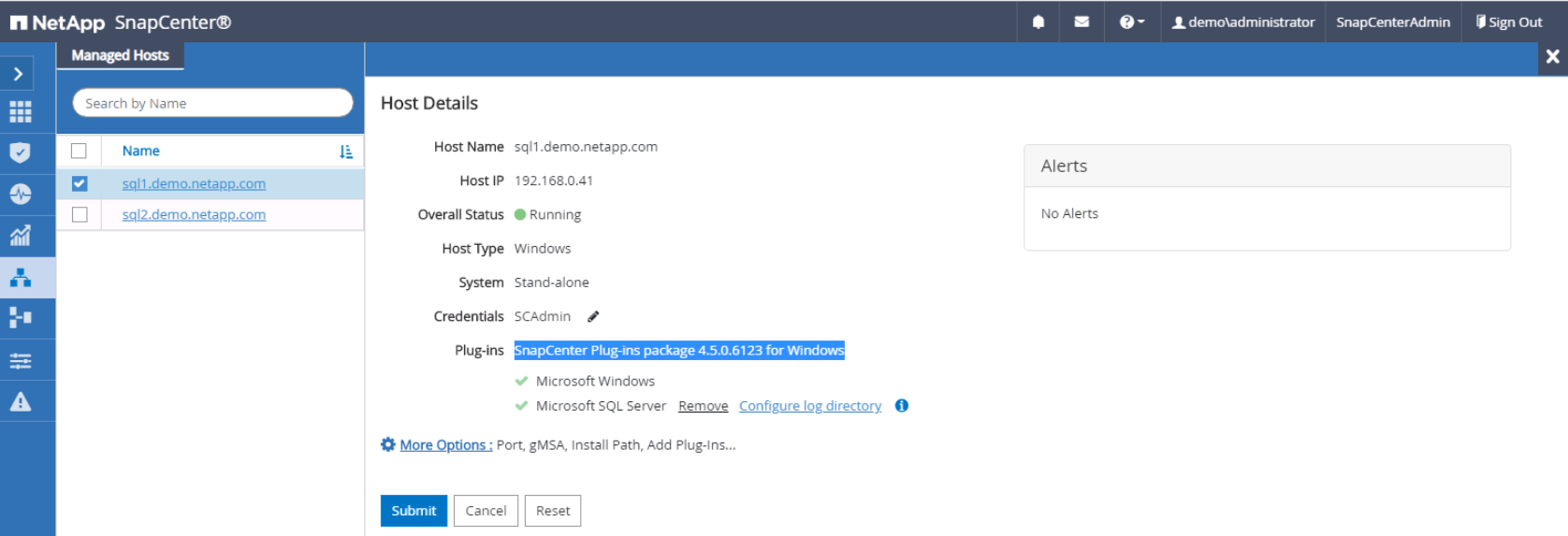The height and width of the screenshot is (536, 1568).
Task: Click the More Options gear icon
Action: coord(388,444)
